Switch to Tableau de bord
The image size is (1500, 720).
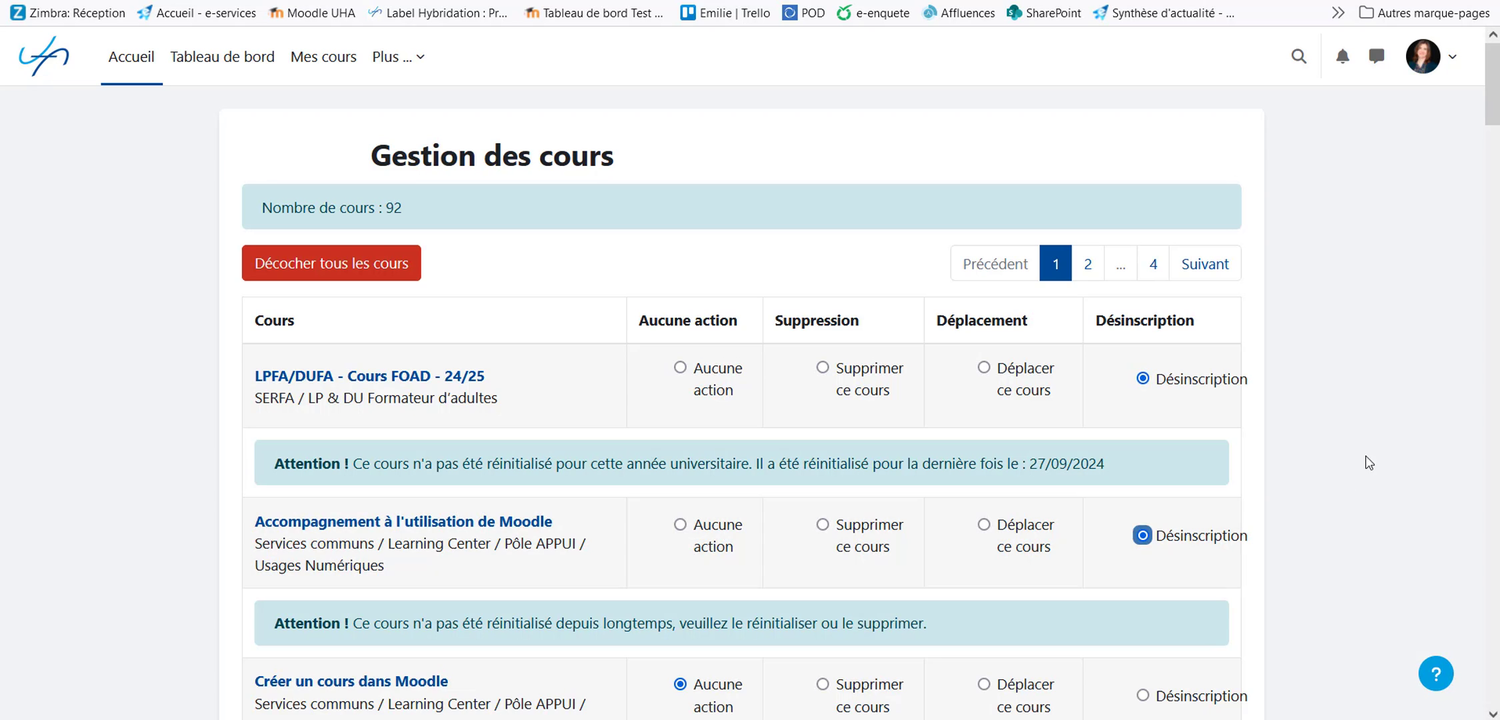(221, 57)
